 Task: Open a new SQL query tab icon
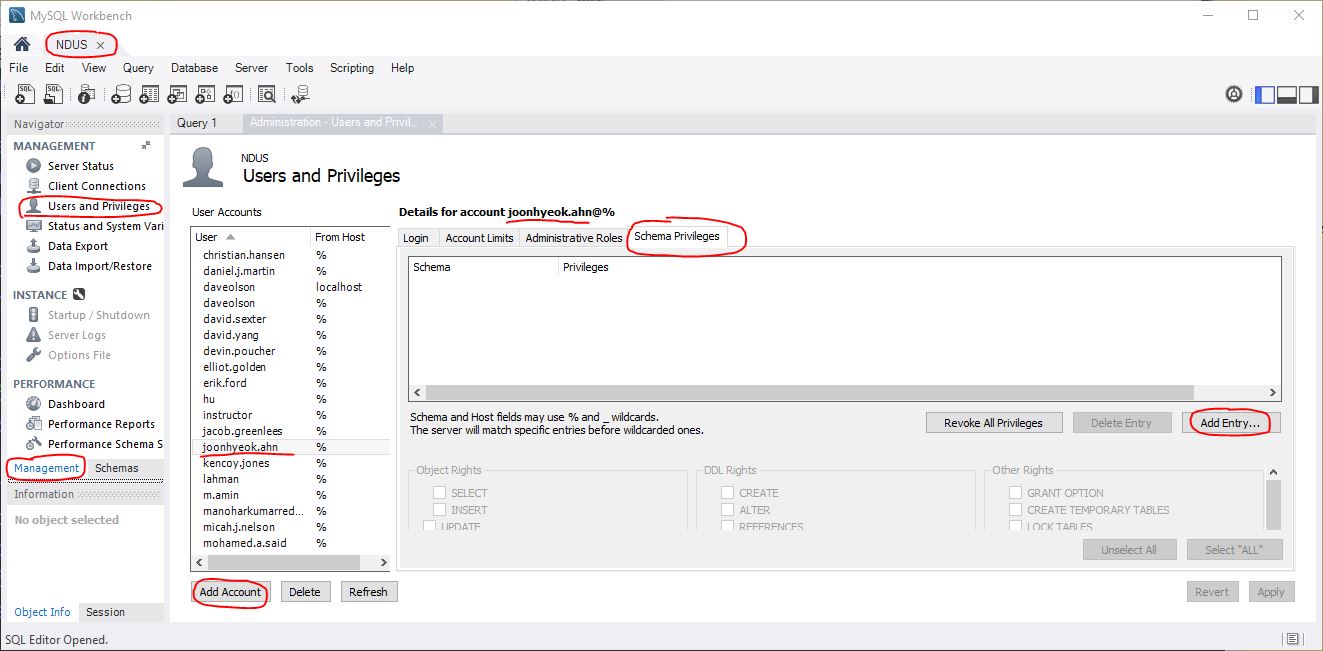click(25, 94)
